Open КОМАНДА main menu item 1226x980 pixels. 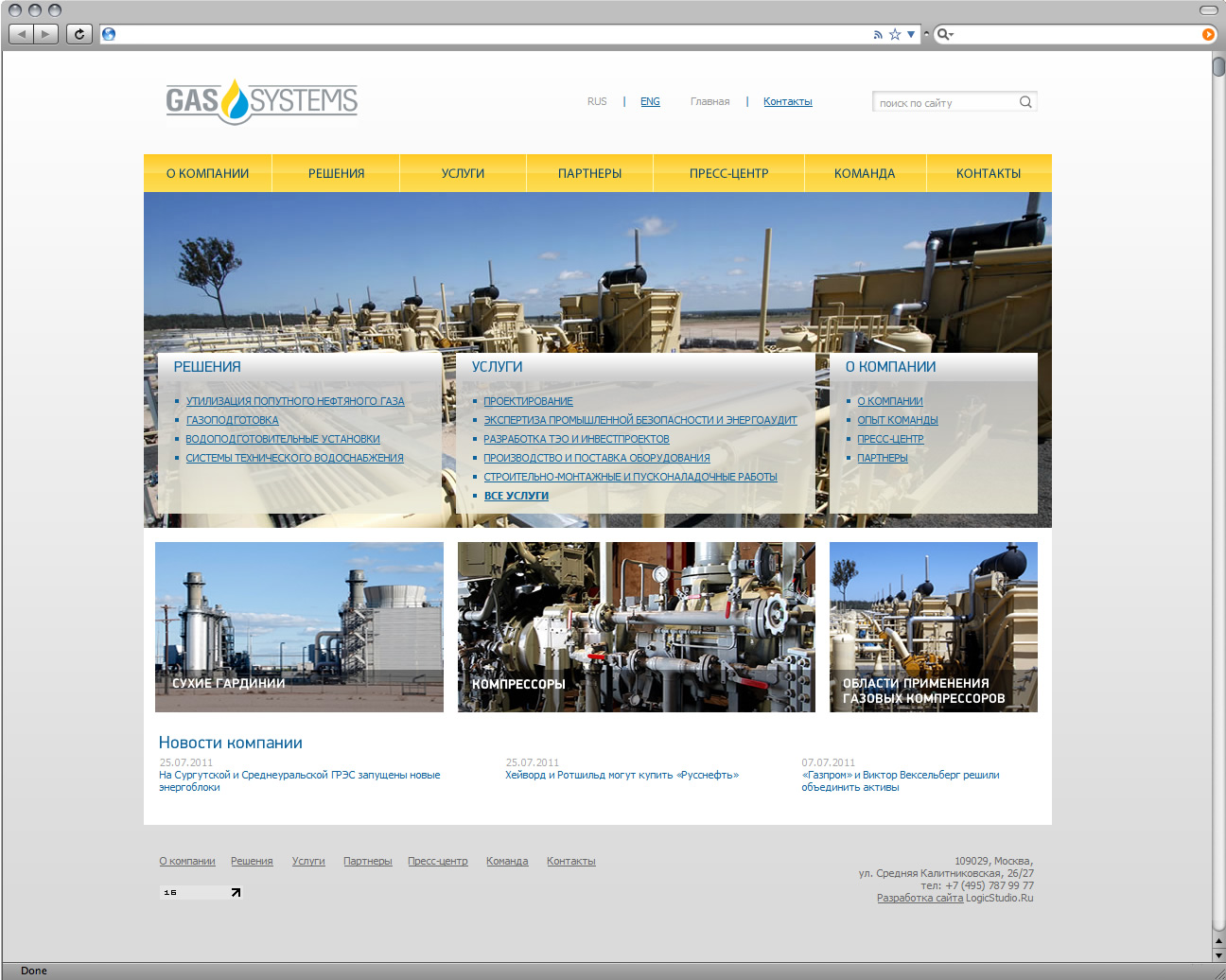click(x=865, y=173)
